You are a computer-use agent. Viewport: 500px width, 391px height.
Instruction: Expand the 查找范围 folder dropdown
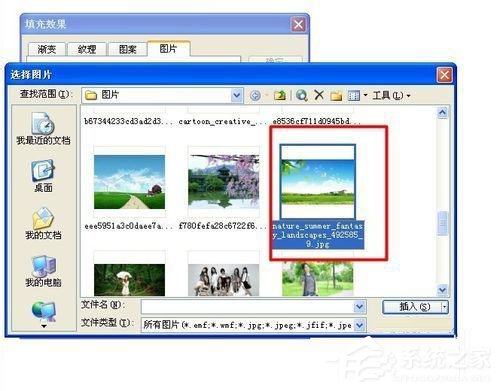point(236,96)
